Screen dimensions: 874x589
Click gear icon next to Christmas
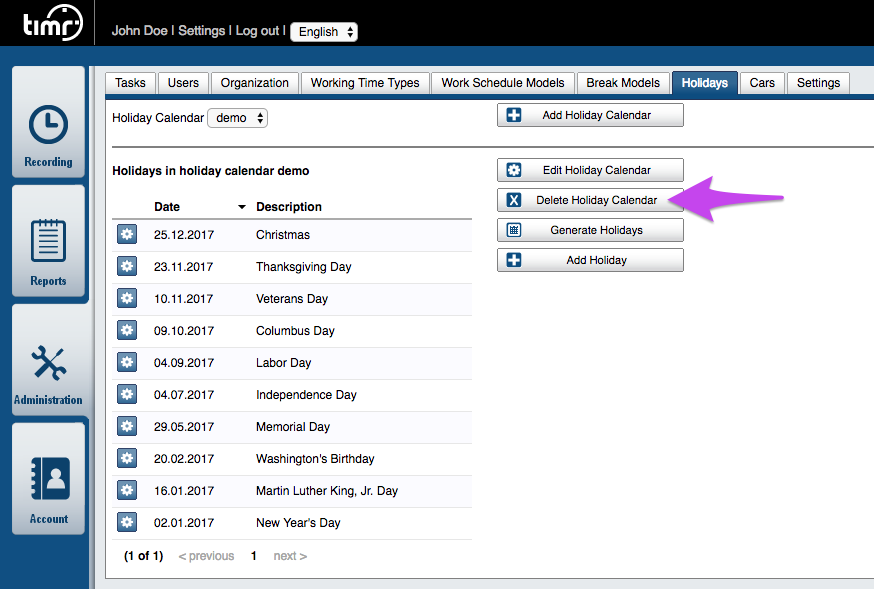pyautogui.click(x=126, y=235)
